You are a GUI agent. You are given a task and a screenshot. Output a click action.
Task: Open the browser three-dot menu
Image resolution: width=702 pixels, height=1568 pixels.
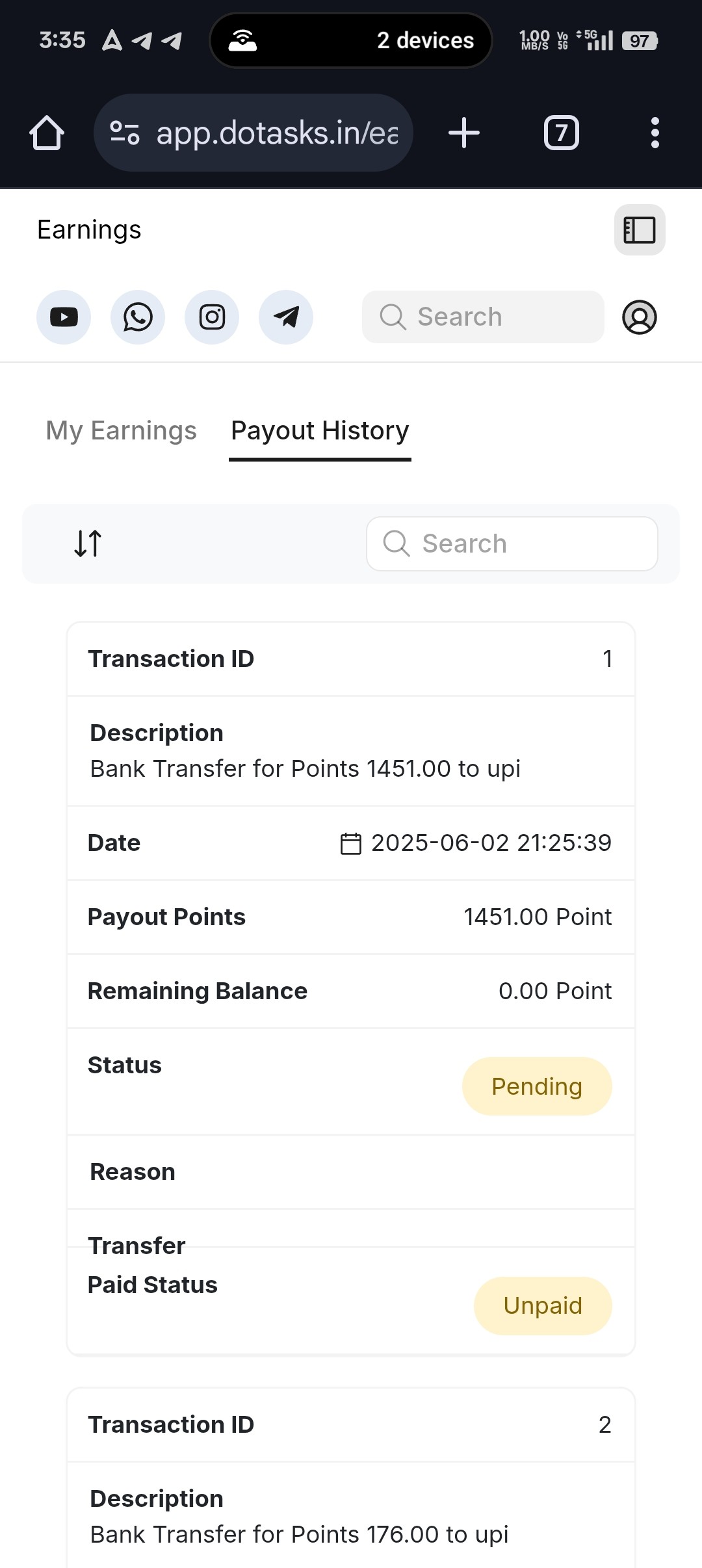tap(655, 133)
